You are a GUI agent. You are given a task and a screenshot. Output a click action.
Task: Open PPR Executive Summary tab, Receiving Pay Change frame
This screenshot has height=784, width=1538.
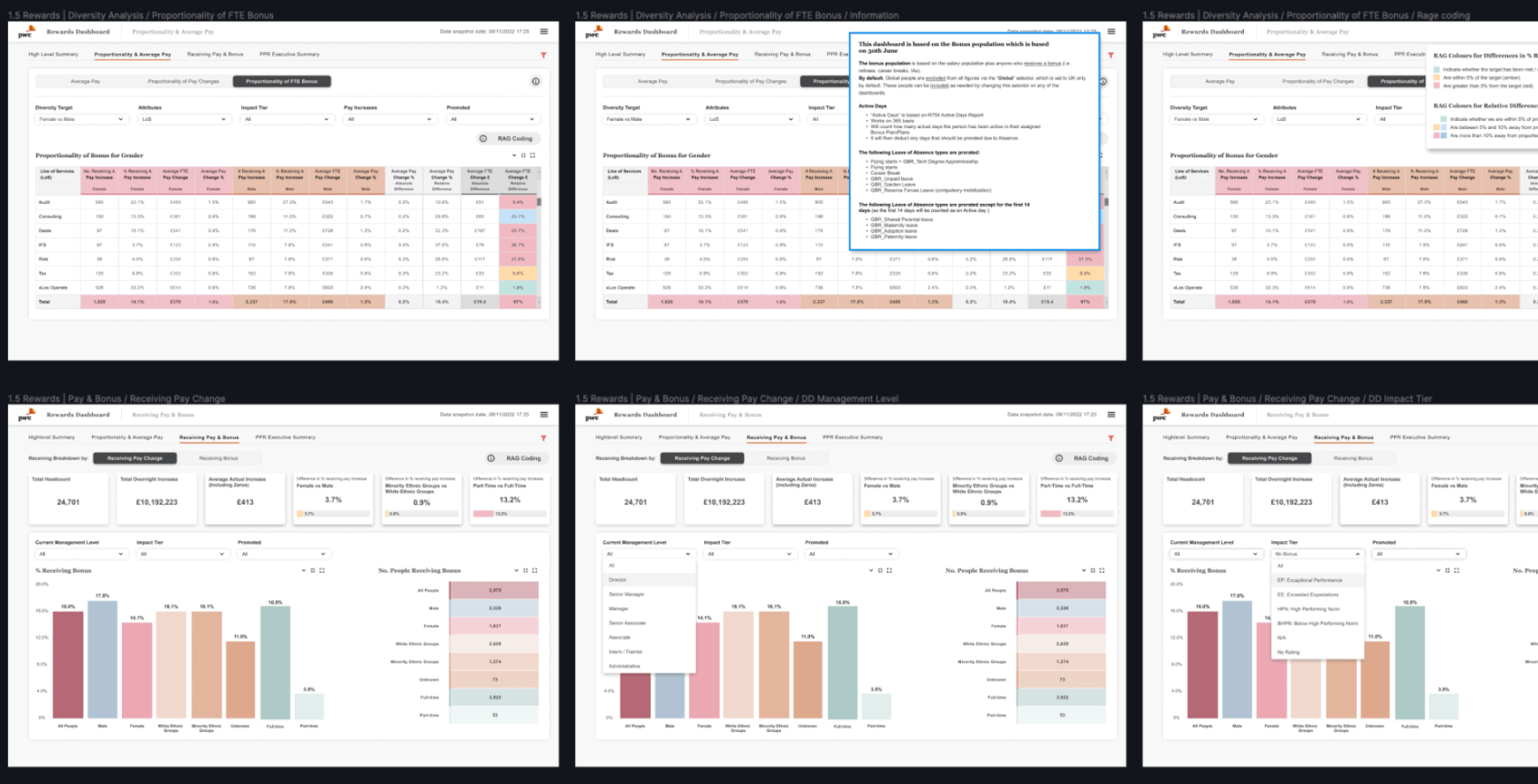tap(285, 437)
